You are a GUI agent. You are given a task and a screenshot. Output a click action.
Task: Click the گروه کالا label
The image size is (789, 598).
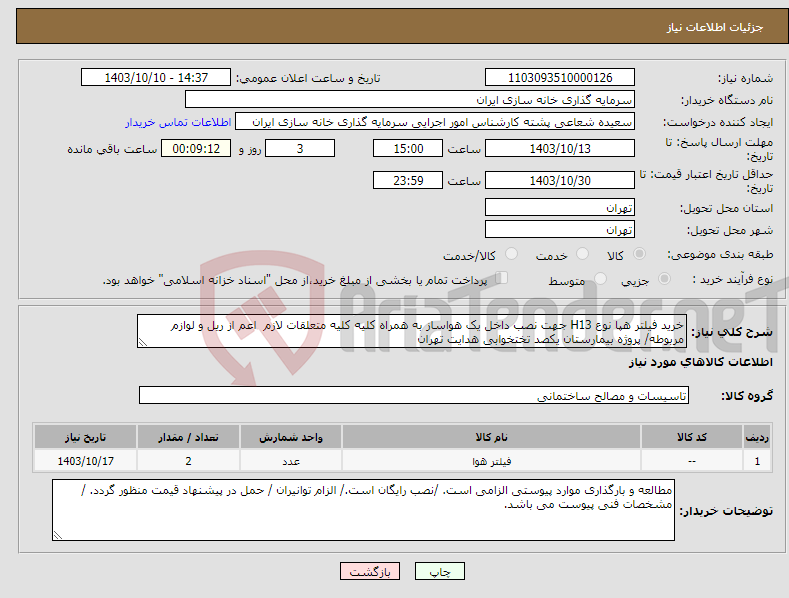[747, 396]
